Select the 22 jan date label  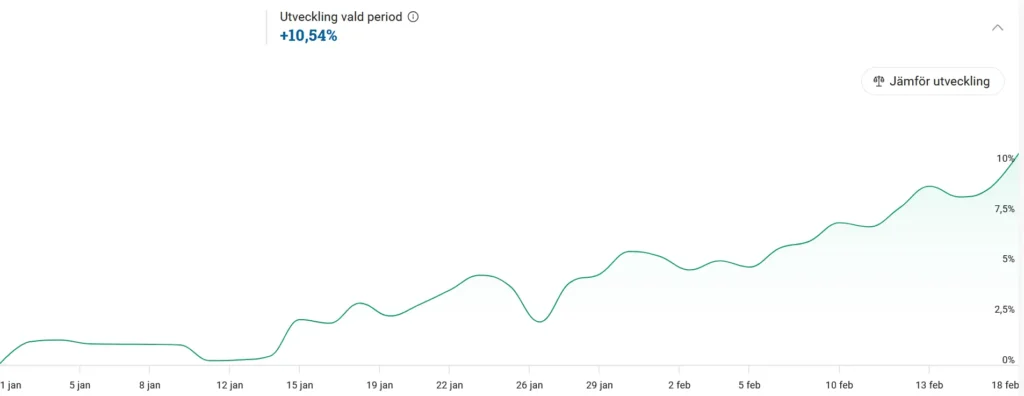click(x=449, y=386)
